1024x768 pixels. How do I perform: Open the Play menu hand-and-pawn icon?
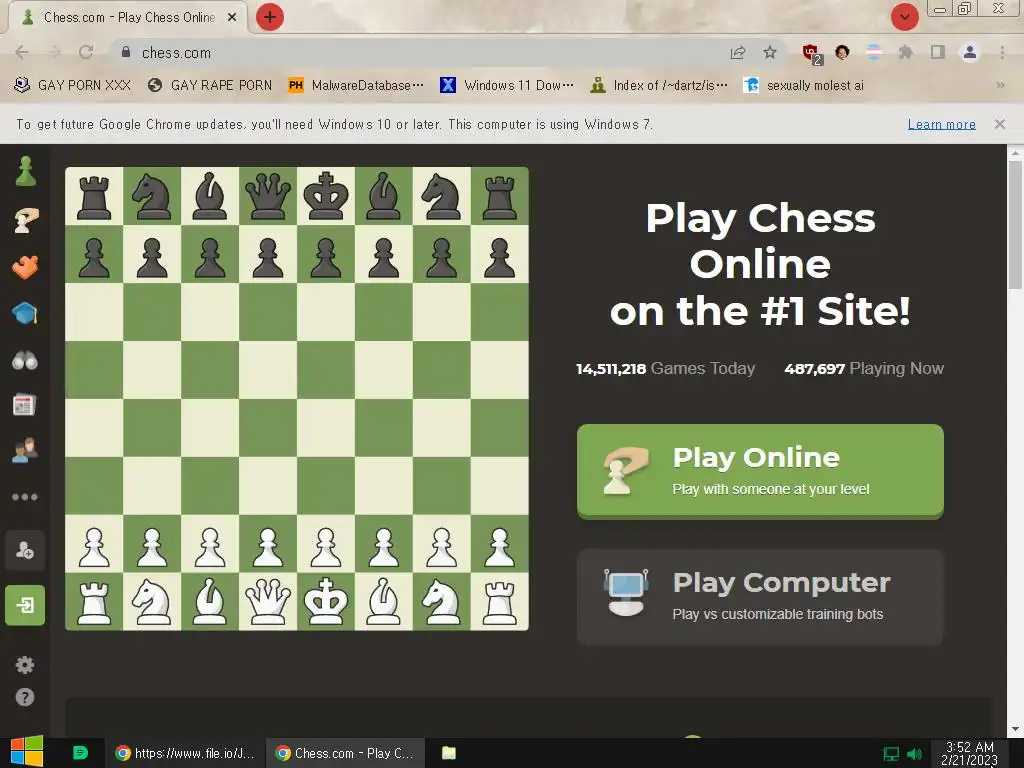(25, 220)
